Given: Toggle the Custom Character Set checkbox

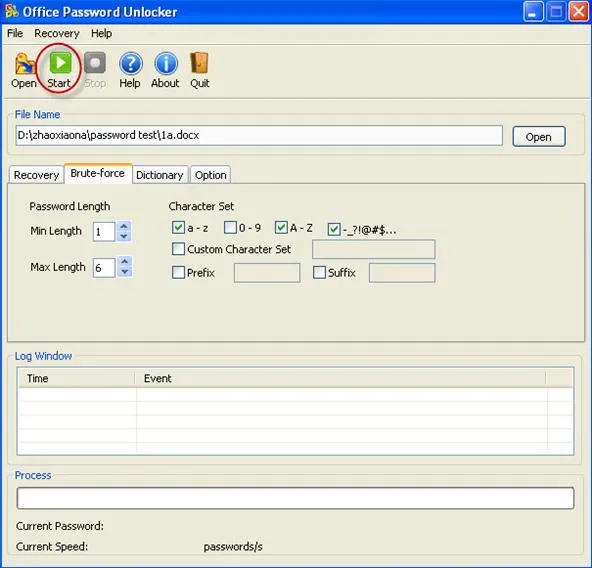Looking at the screenshot, I should (x=178, y=249).
